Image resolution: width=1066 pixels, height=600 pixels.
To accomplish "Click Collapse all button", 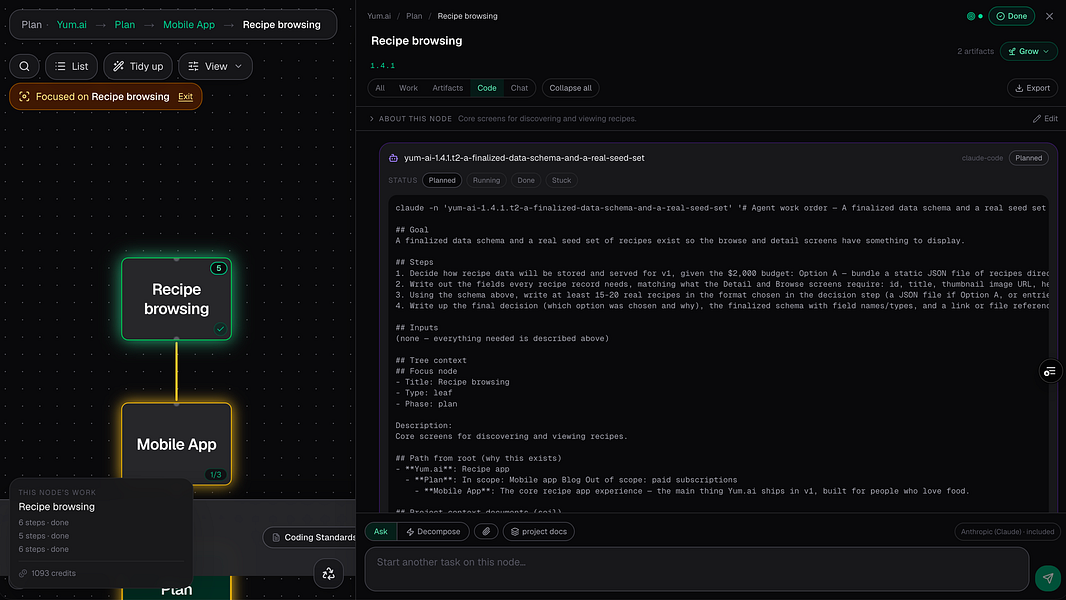I will pos(570,88).
